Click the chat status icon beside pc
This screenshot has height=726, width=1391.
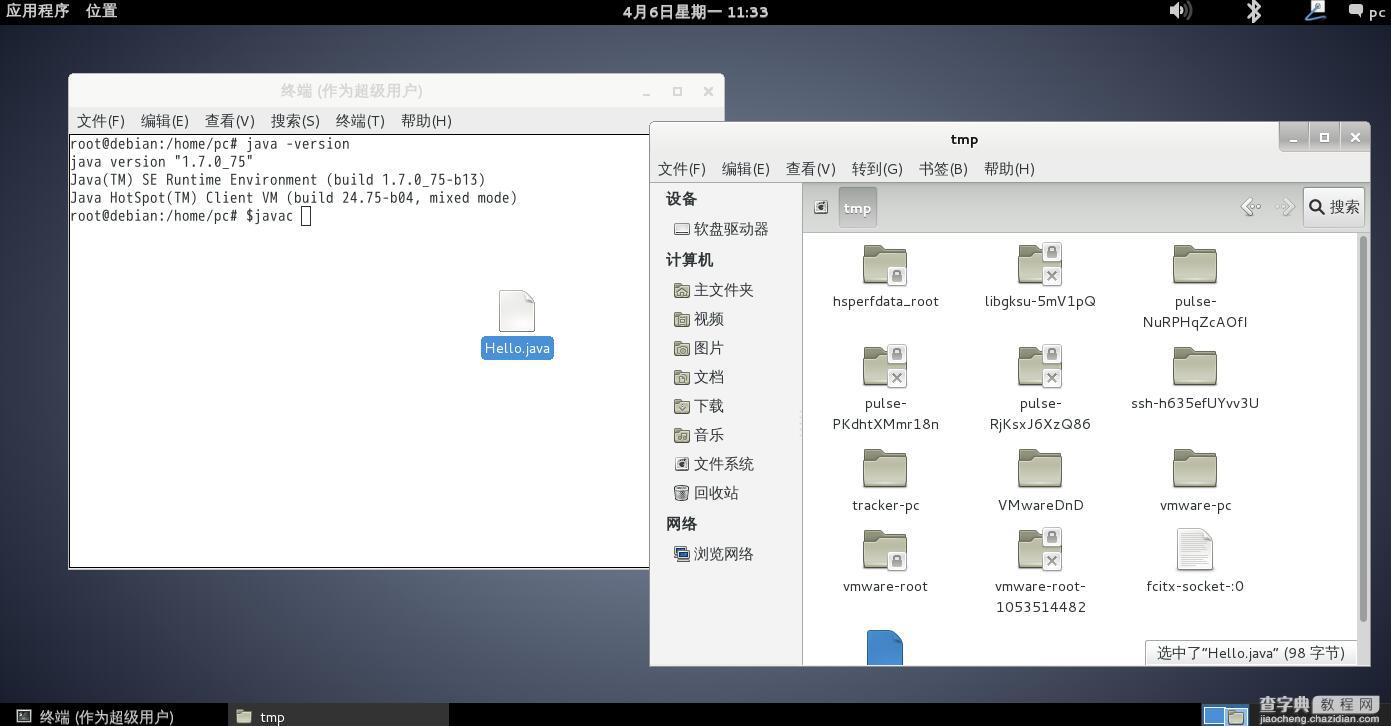coord(1355,12)
